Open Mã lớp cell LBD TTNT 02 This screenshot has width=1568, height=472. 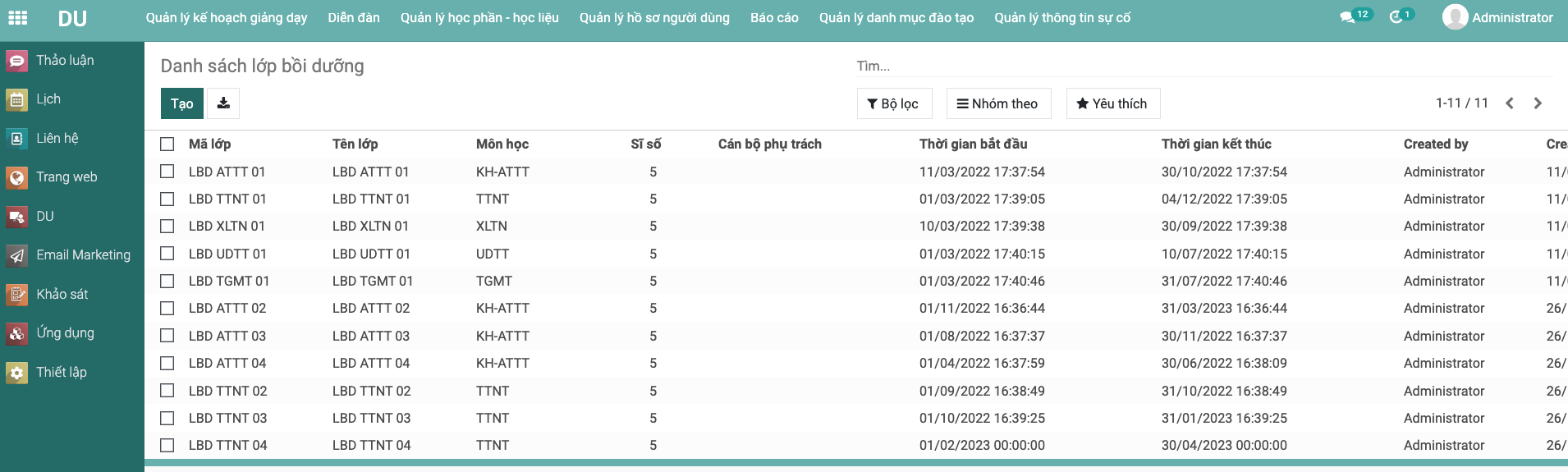[x=228, y=391]
